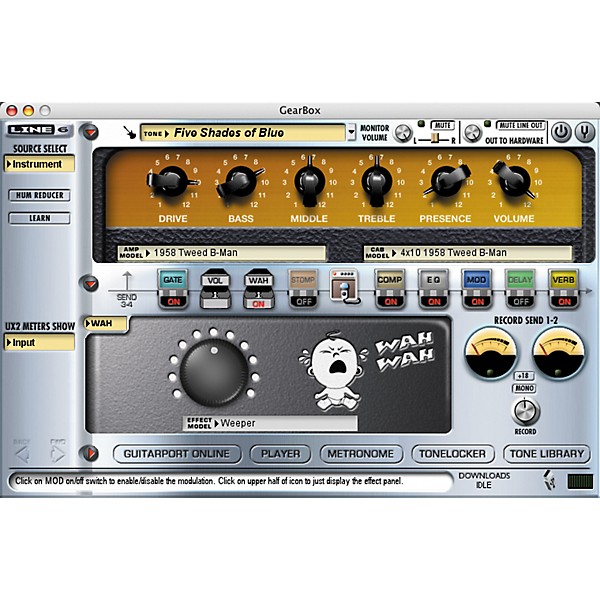
Task: Click the large wah position knob
Action: (214, 372)
